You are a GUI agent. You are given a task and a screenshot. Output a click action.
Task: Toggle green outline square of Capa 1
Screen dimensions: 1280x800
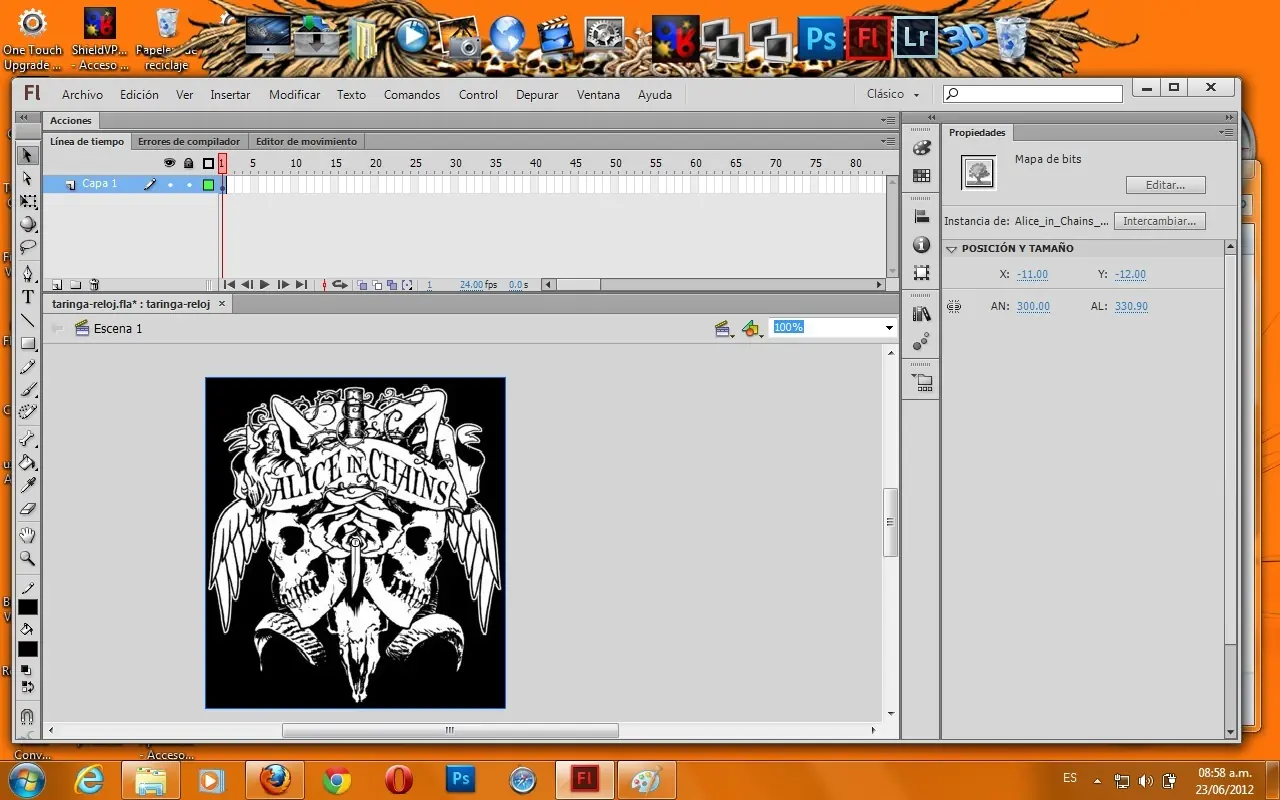[x=208, y=185]
